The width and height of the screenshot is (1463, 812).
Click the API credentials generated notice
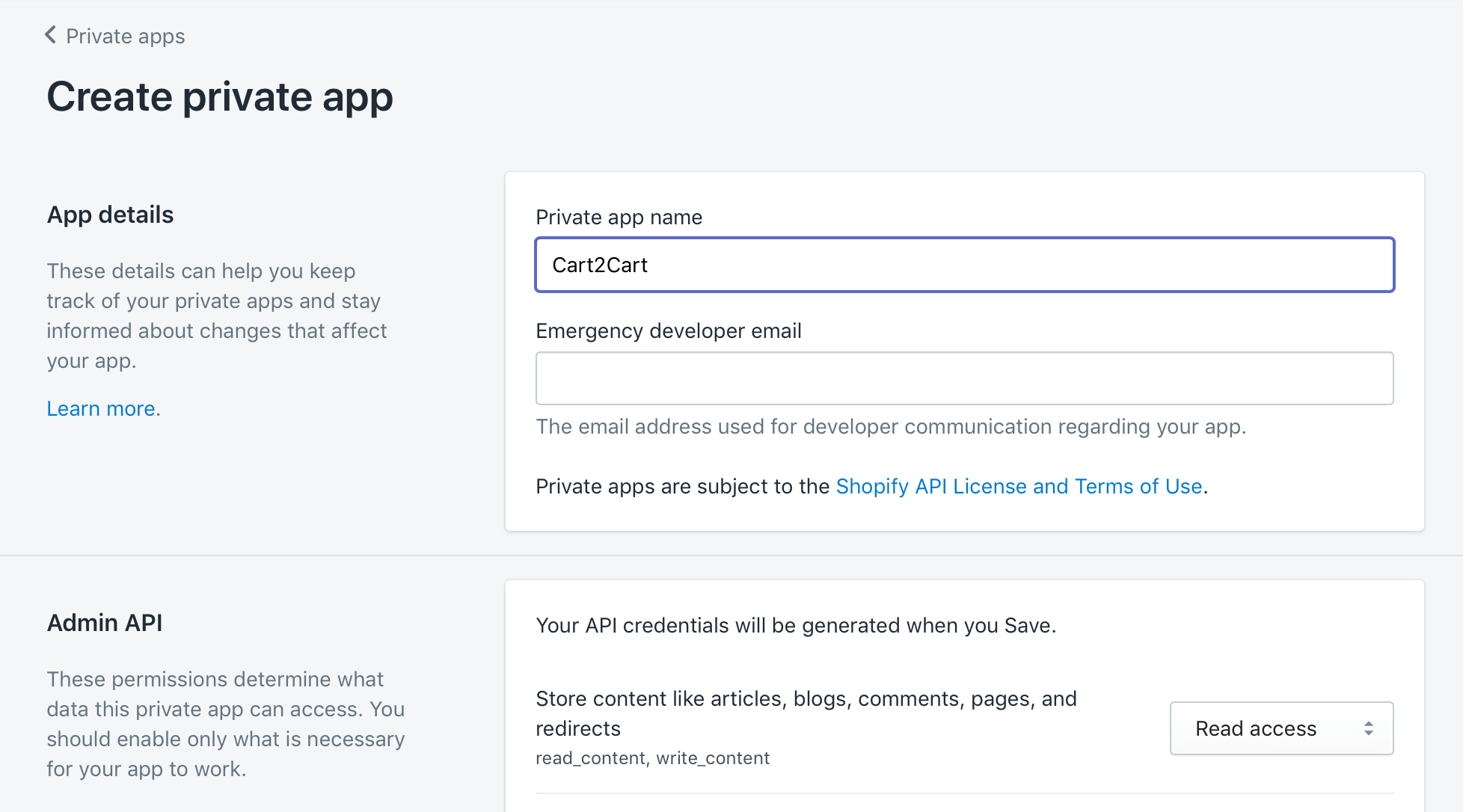(796, 625)
